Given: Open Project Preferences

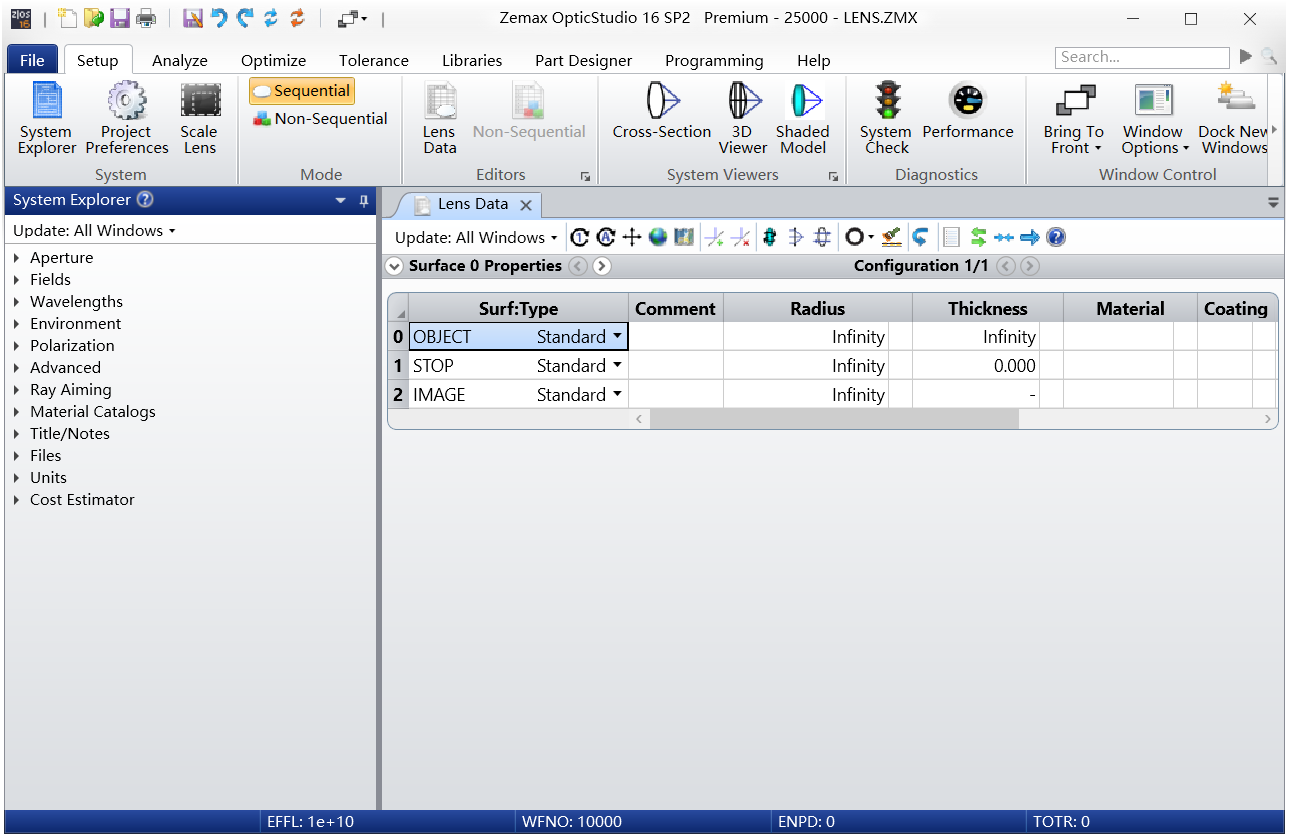Looking at the screenshot, I should 127,119.
